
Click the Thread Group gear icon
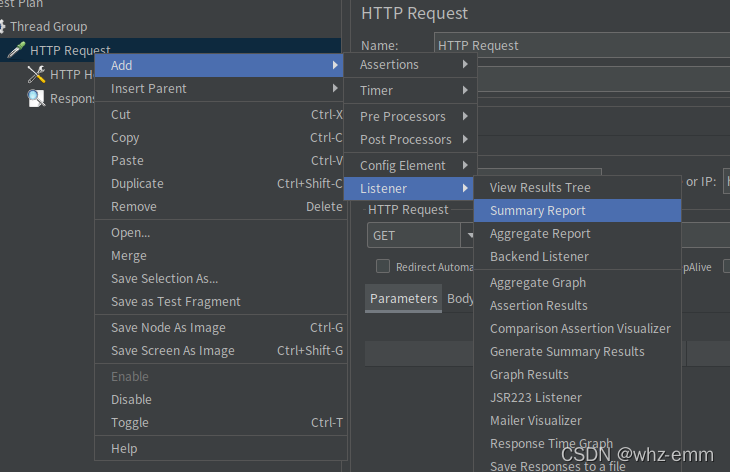tap(2, 27)
